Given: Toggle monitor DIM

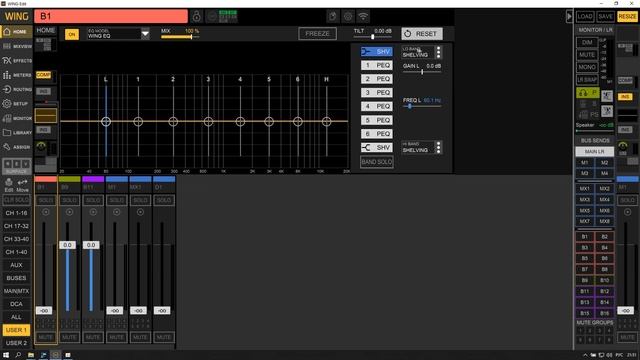Looking at the screenshot, I should (x=587, y=42).
